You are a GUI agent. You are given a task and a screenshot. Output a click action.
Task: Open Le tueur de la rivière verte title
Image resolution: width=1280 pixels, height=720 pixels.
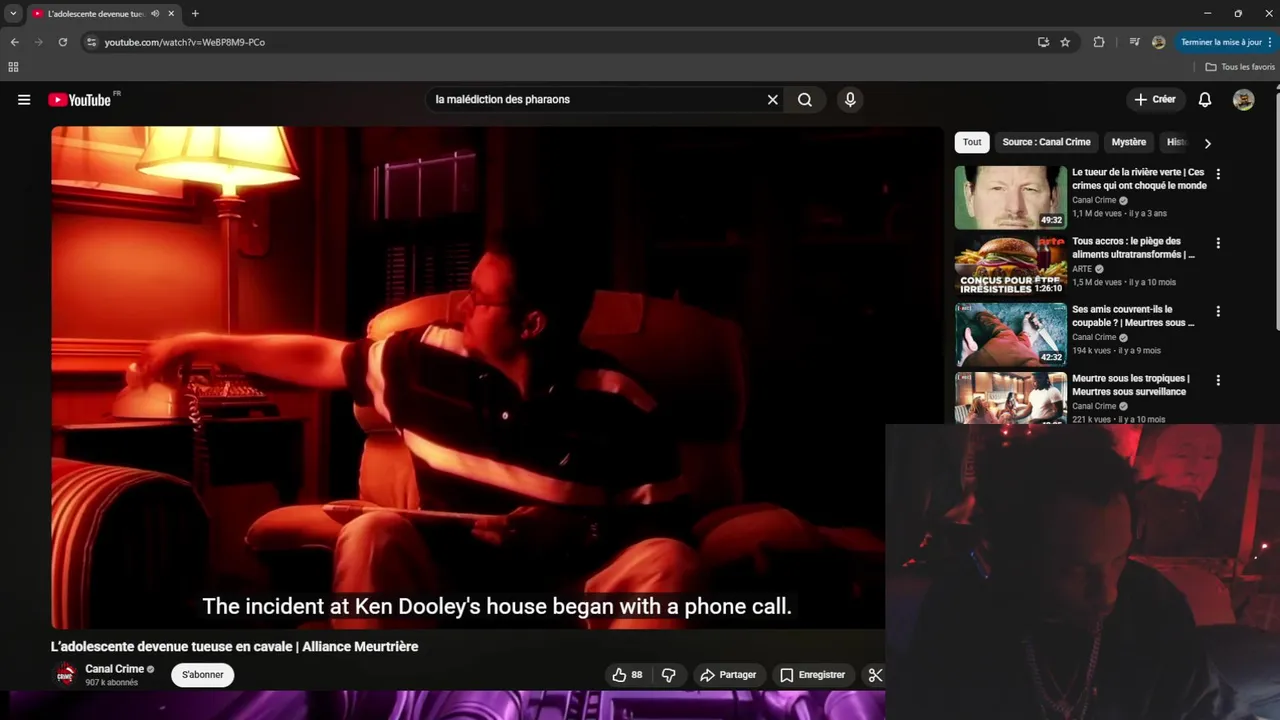[1139, 179]
